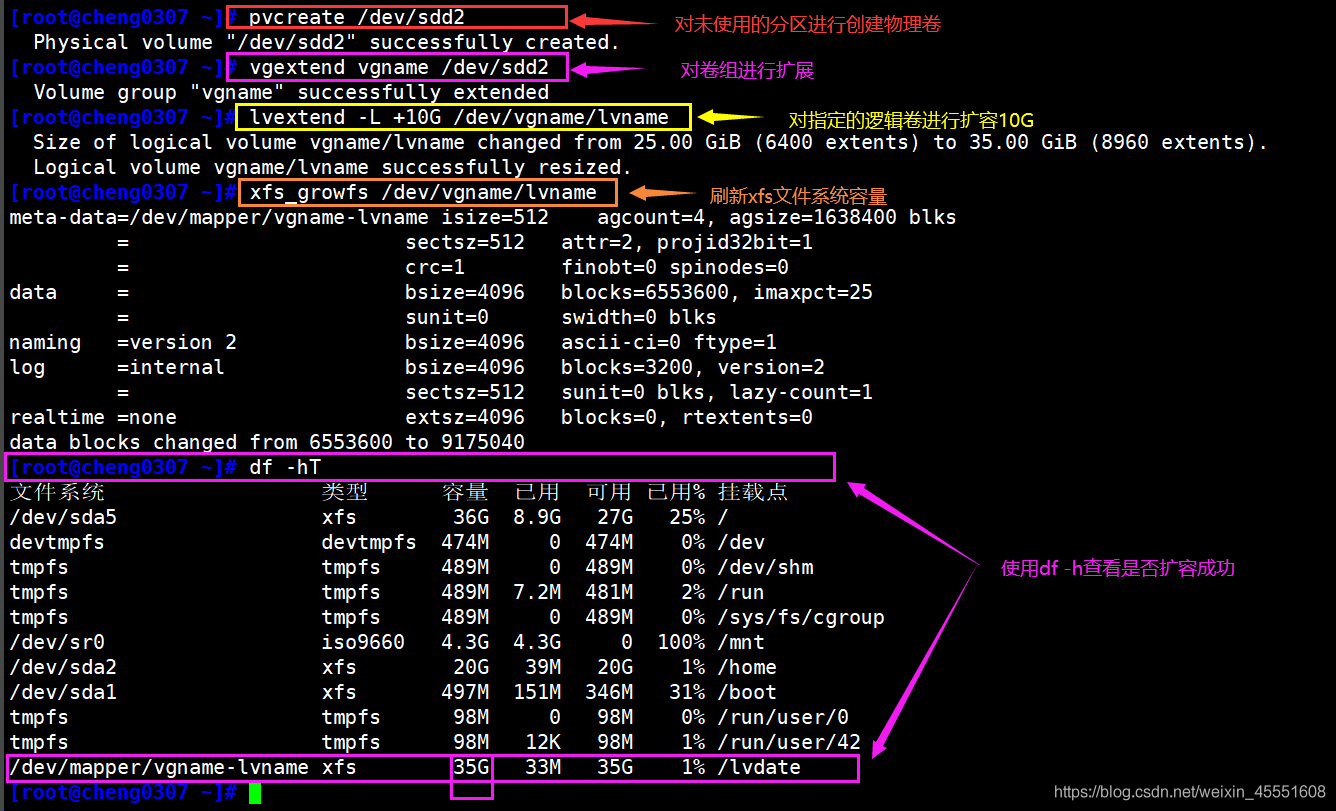Click the "/dev/sda1" filesystem entry
This screenshot has width=1336, height=811.
[63, 692]
